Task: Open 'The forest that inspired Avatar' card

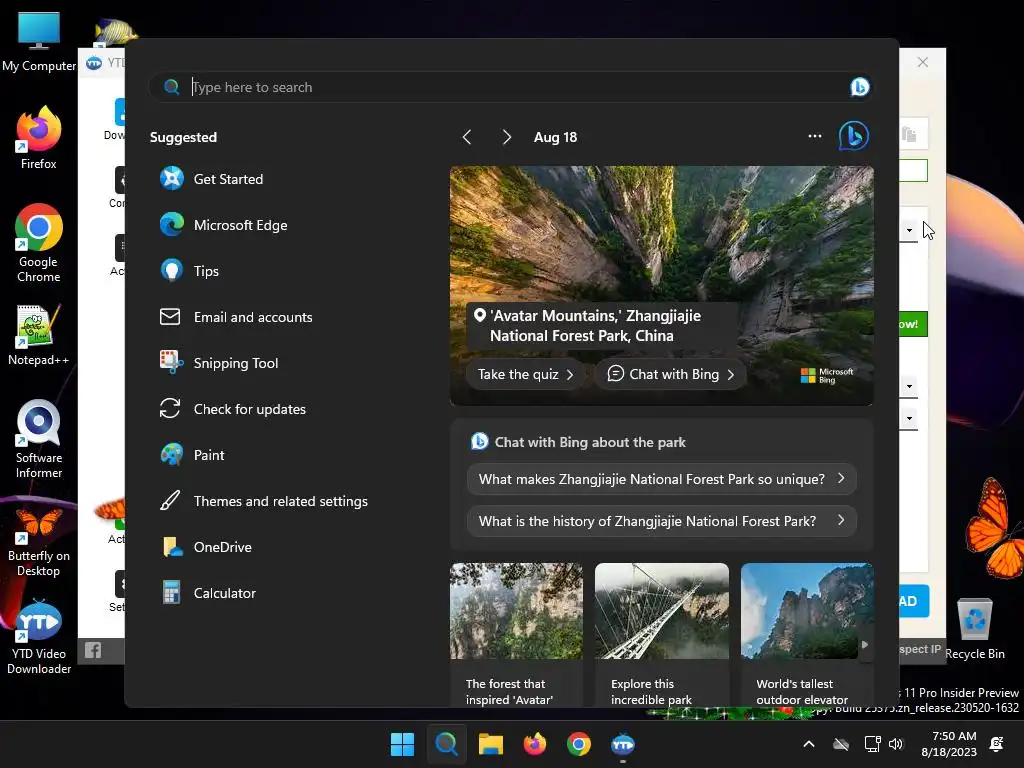Action: [516, 635]
